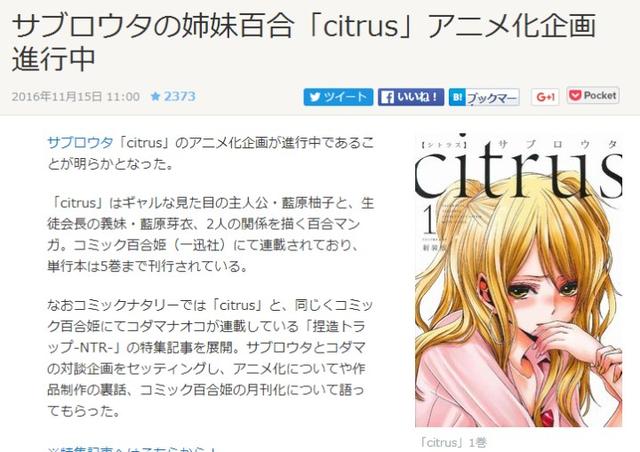640x452 pixels.
Task: Click the publish date 2016年11月15日 11:00
Action: pyautogui.click(x=76, y=97)
